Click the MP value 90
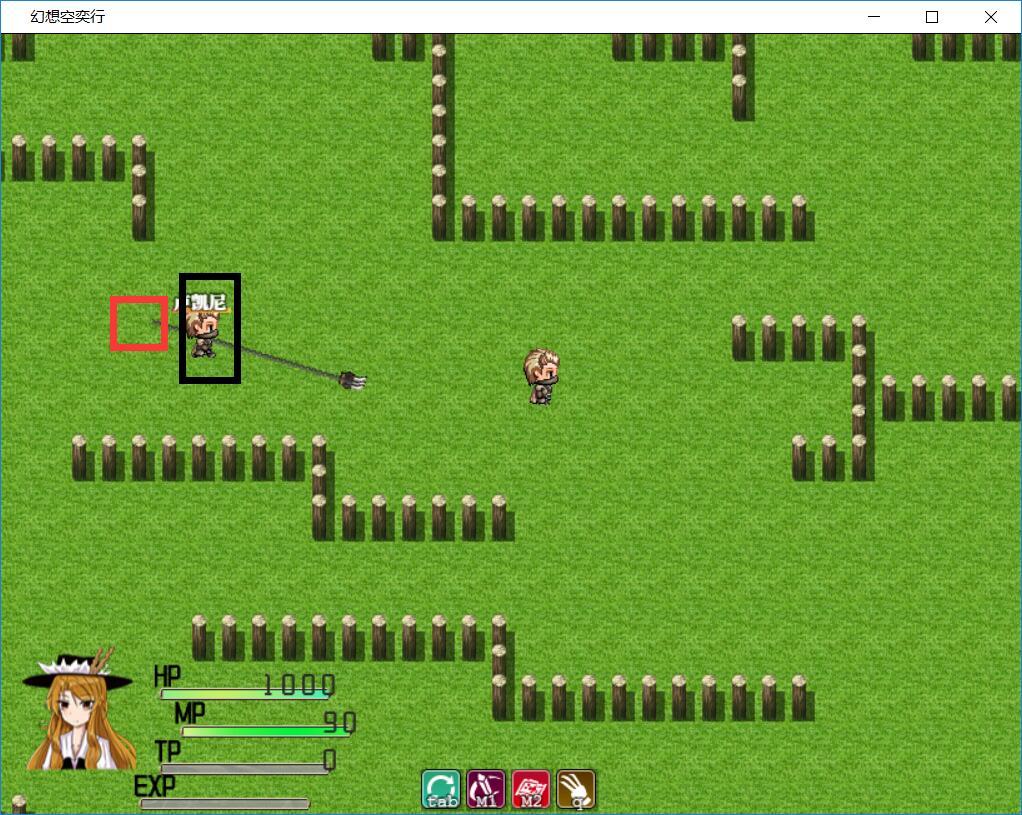Image resolution: width=1022 pixels, height=815 pixels. click(x=340, y=722)
